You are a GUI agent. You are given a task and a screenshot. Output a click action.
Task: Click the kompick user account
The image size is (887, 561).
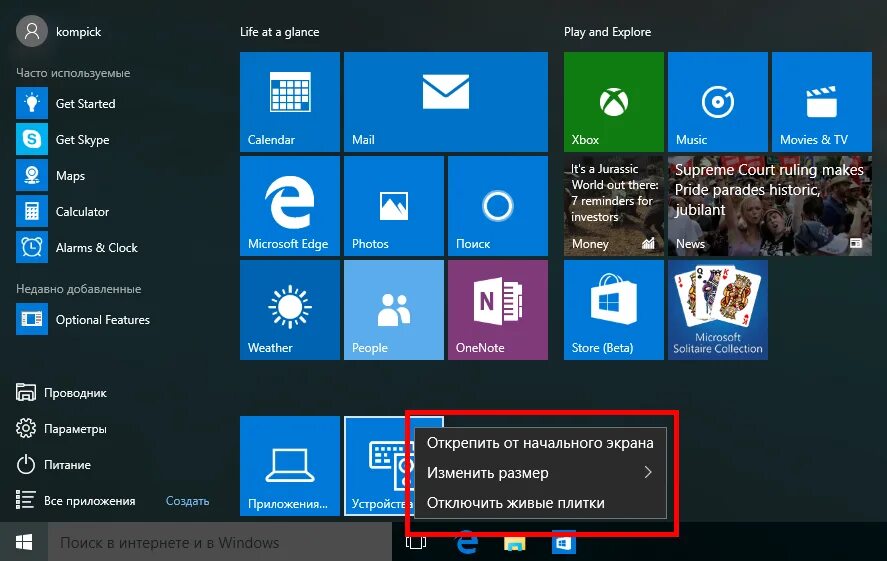click(59, 32)
